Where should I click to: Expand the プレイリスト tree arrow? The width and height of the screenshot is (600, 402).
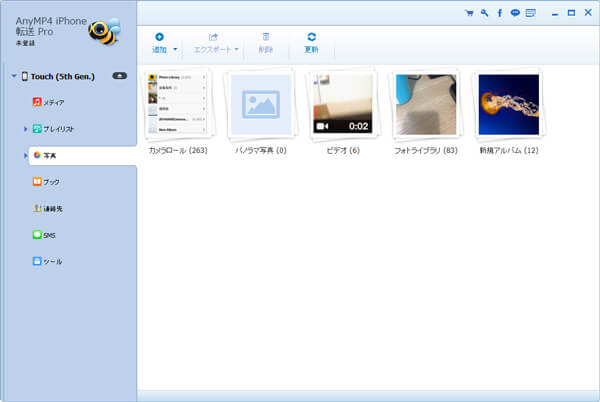[25, 129]
